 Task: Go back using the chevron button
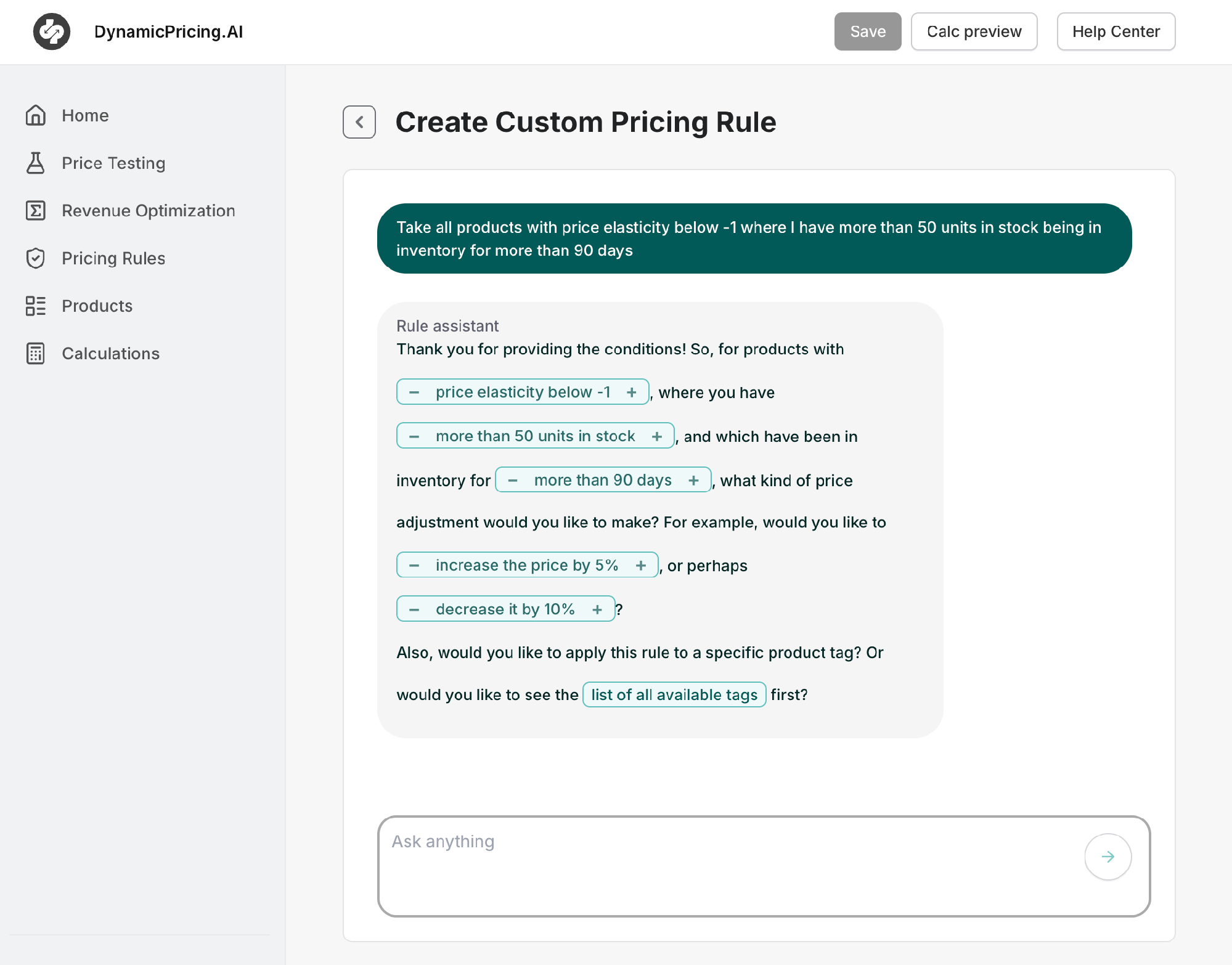tap(359, 122)
